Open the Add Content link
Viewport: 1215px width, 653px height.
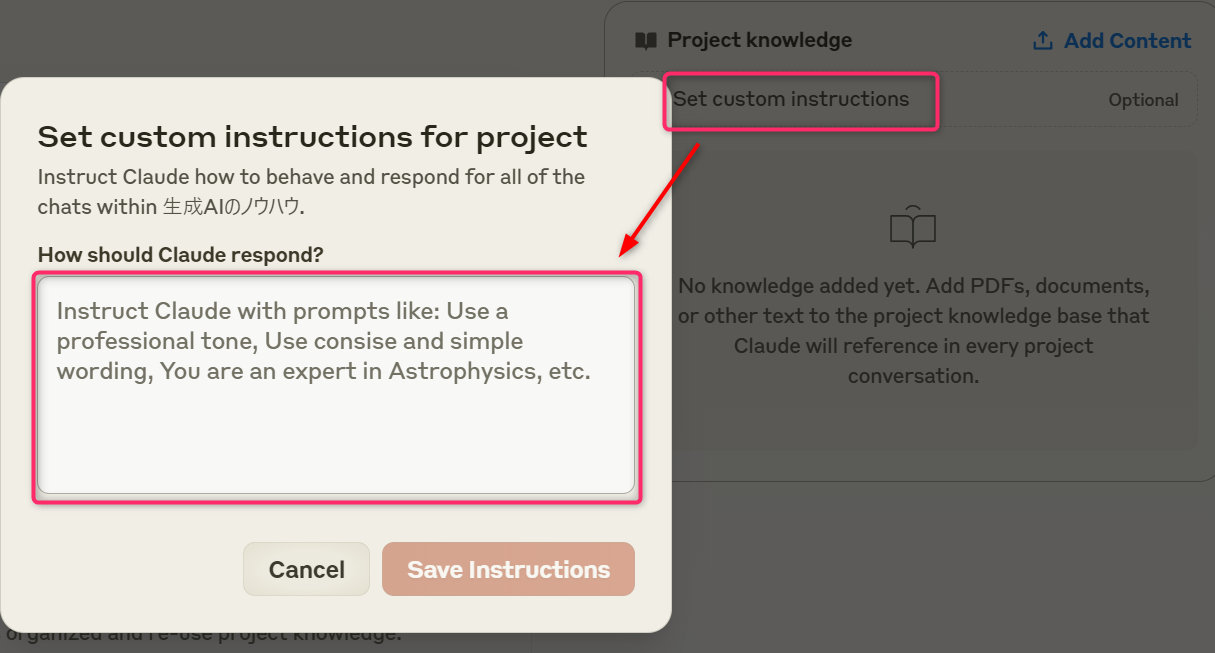[1127, 41]
